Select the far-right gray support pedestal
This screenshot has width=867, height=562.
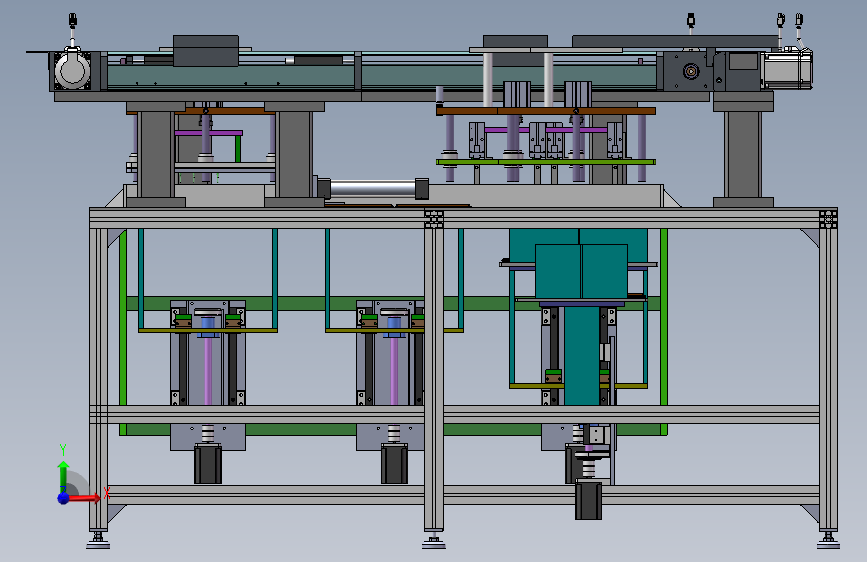(x=743, y=149)
